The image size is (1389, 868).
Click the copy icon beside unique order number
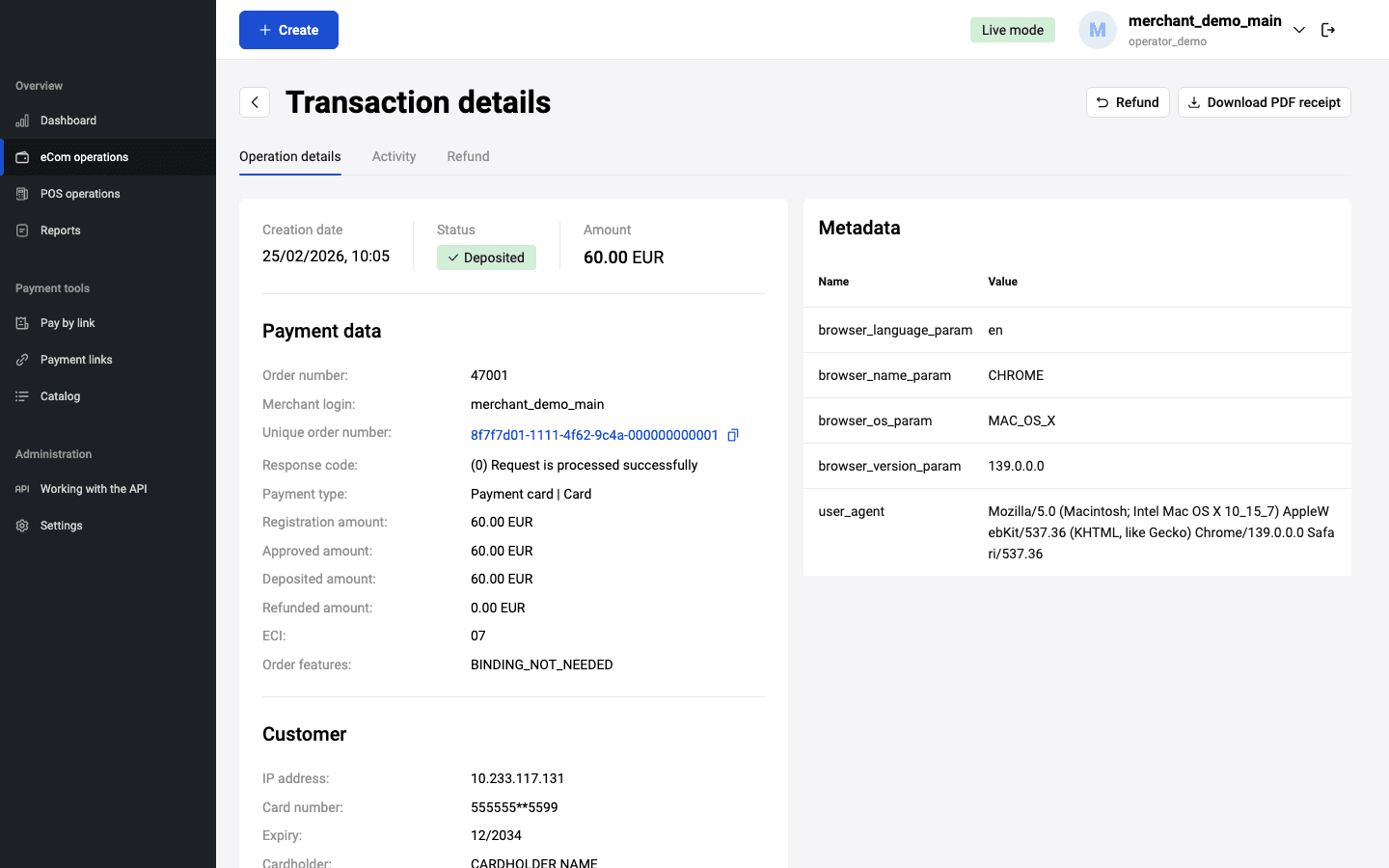point(733,435)
